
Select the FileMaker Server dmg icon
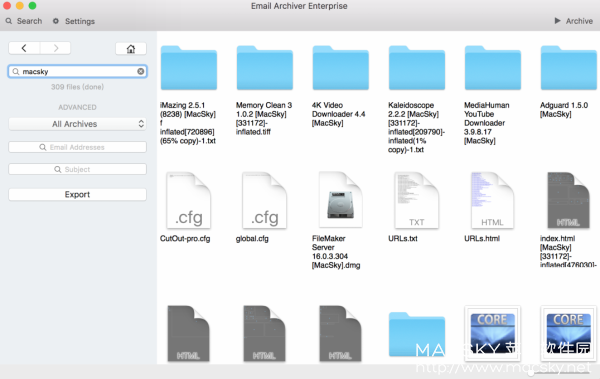[341, 200]
